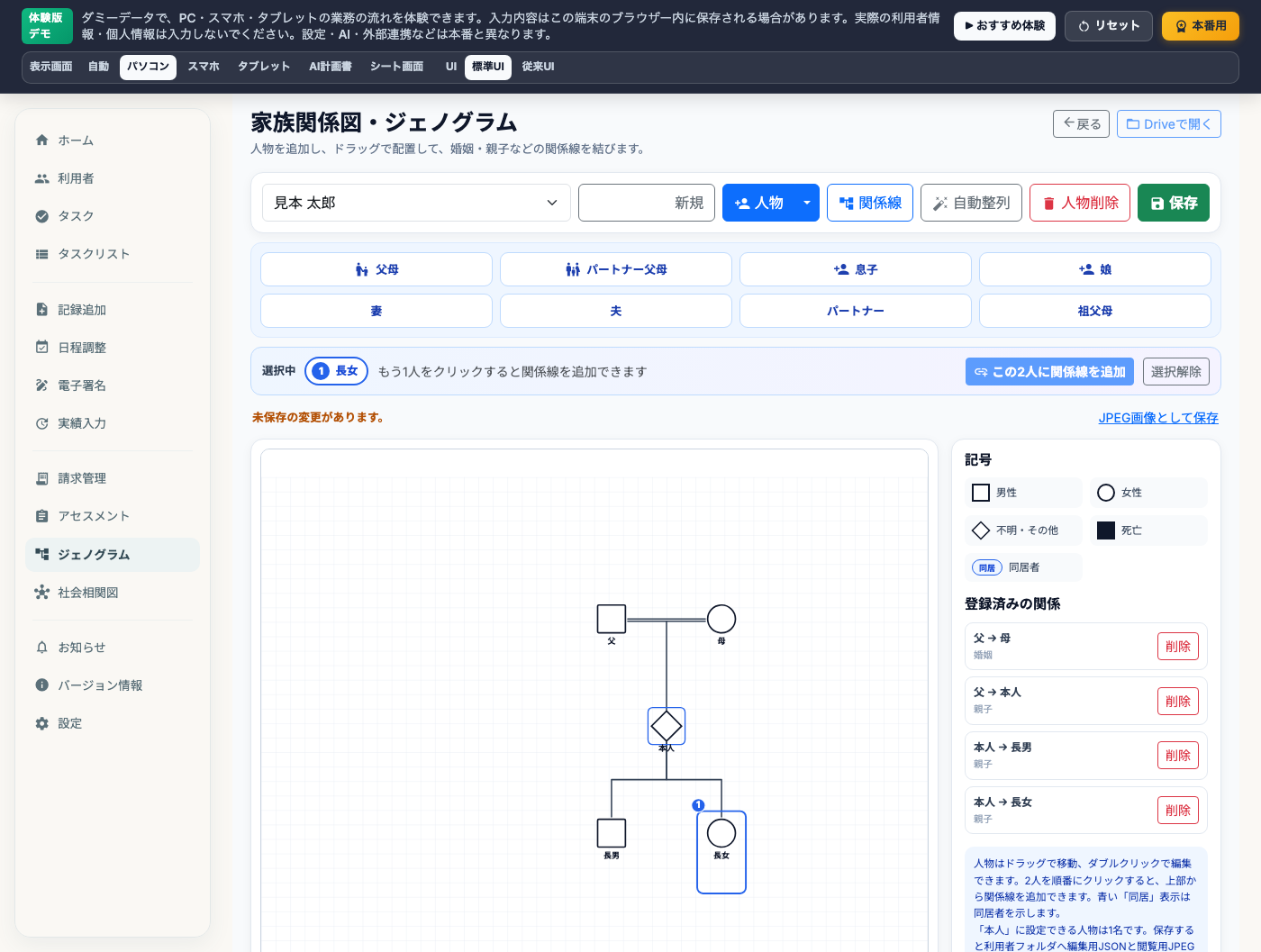Click the 電子署名 pen icon

tap(41, 385)
